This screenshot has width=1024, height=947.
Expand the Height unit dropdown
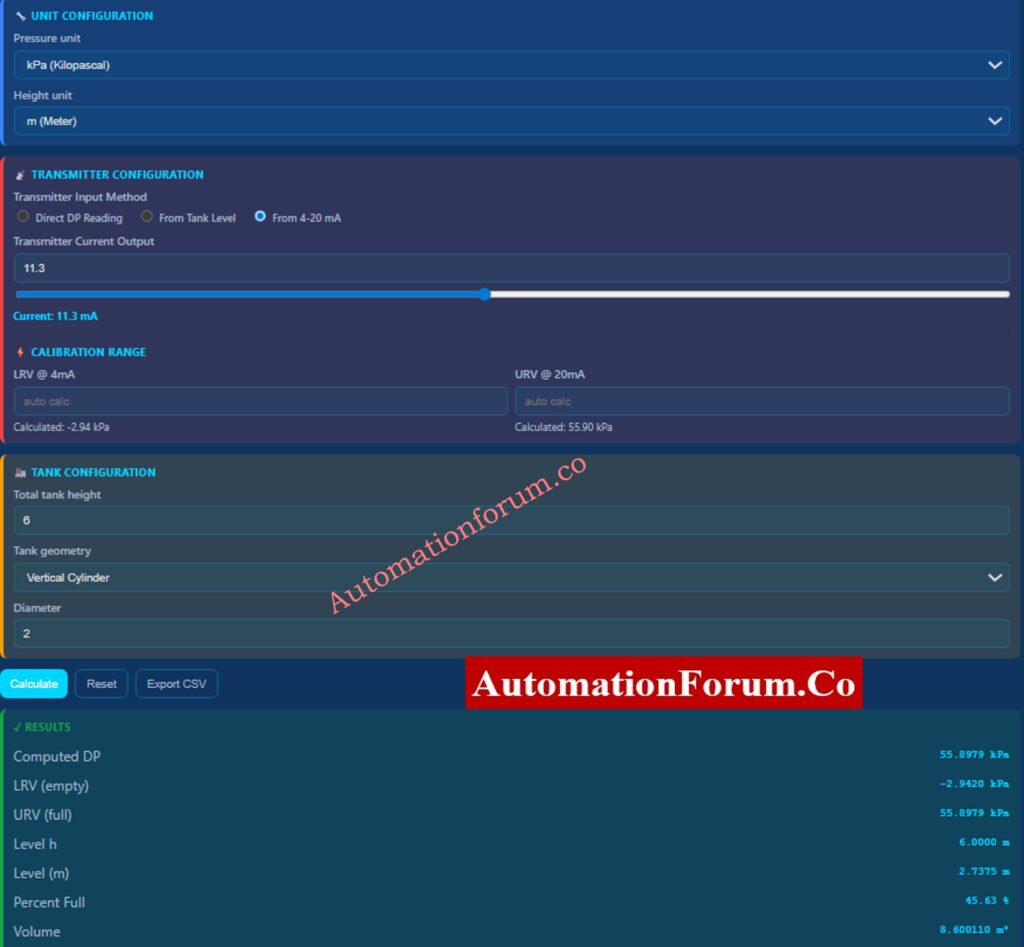pyautogui.click(x=511, y=121)
